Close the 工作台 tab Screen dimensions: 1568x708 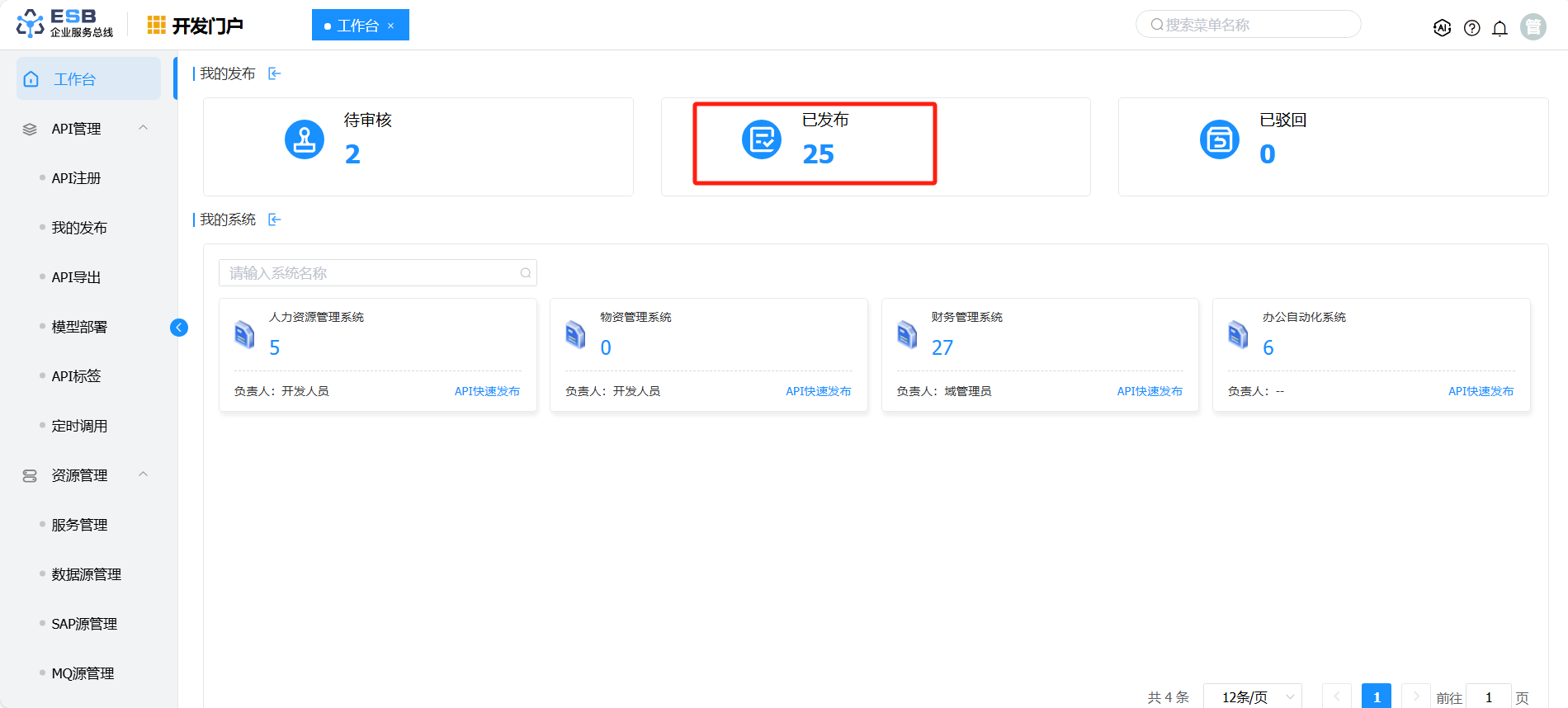point(391,26)
